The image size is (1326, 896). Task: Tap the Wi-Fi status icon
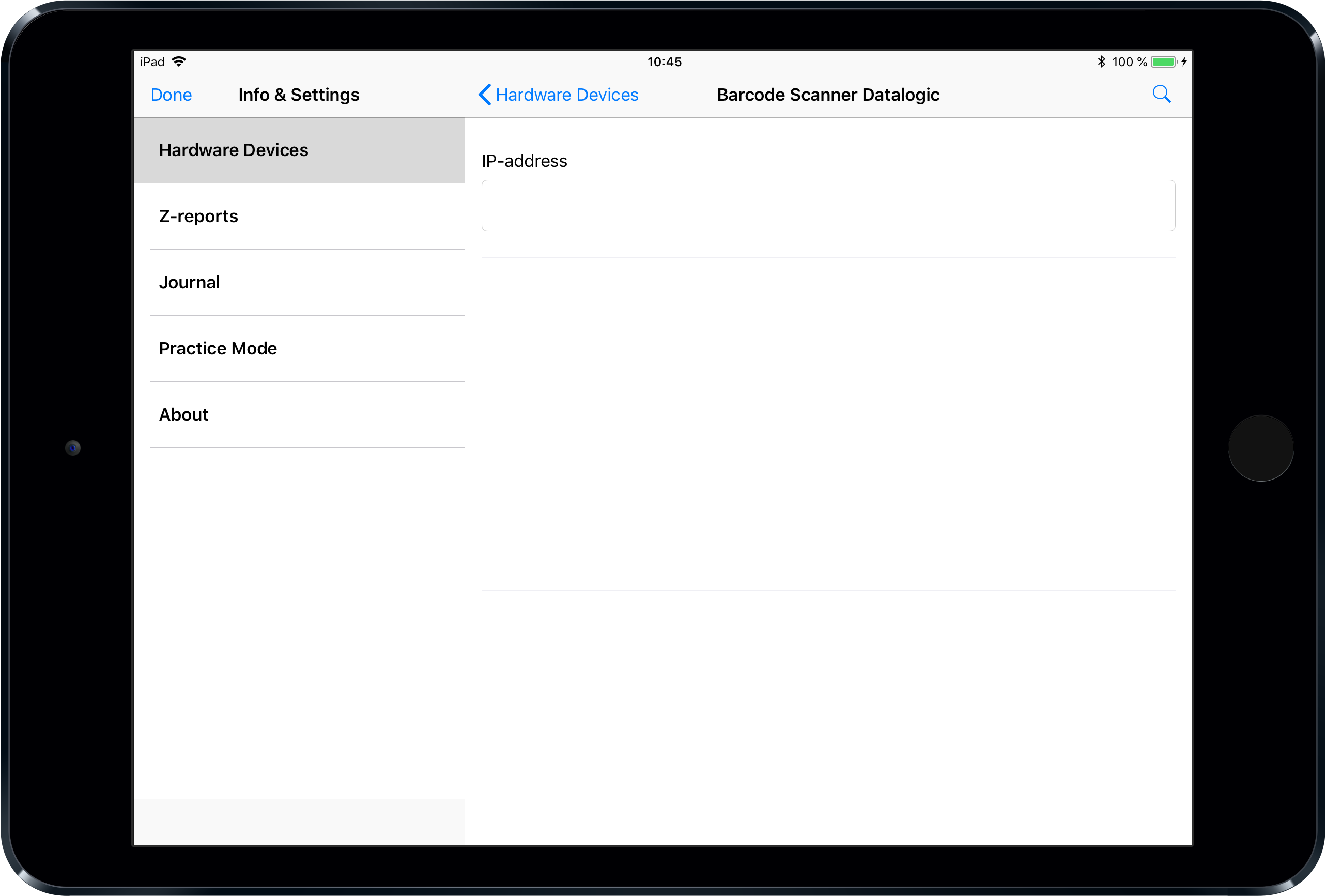tap(179, 61)
